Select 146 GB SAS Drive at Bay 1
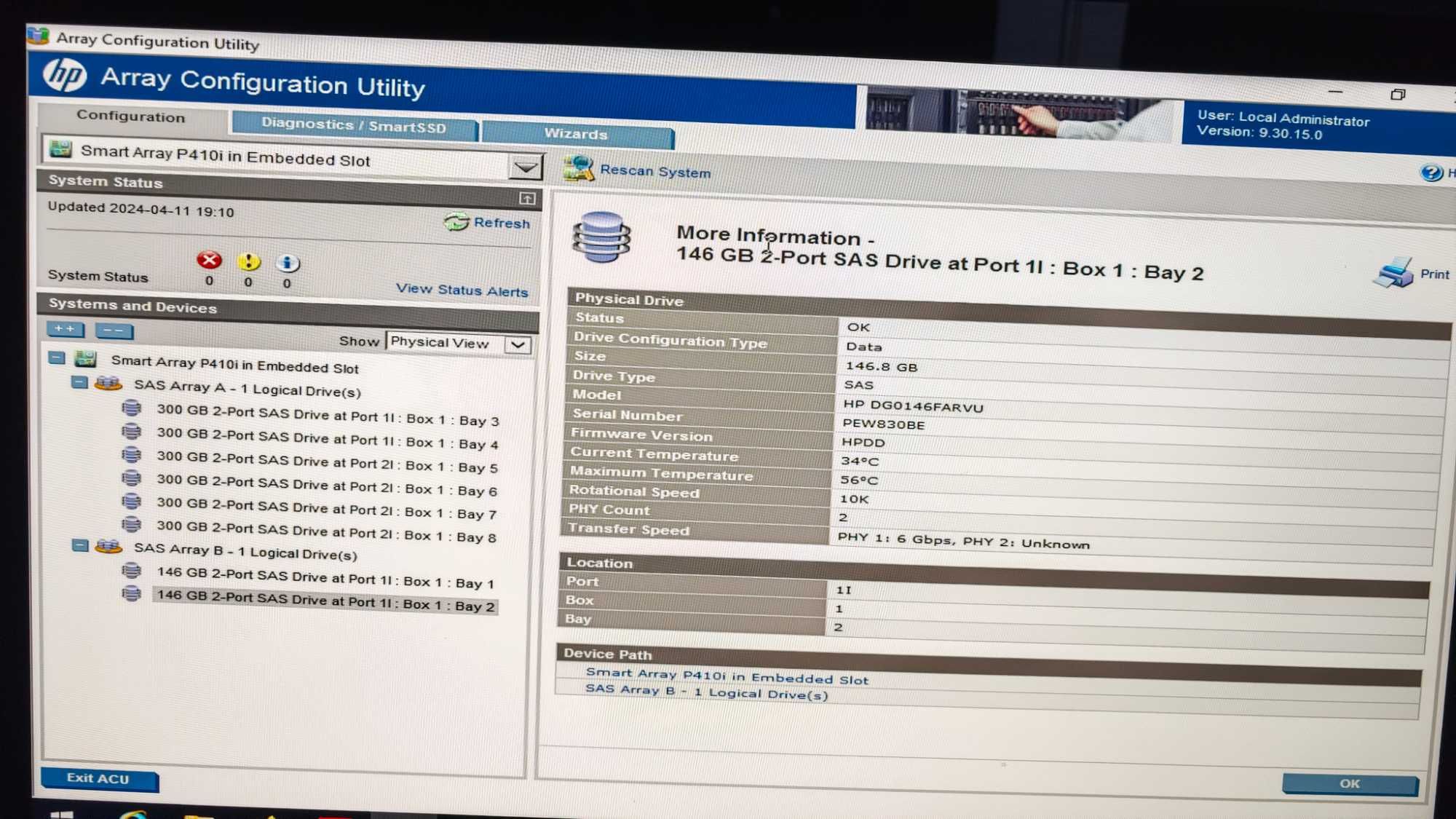 pos(325,577)
